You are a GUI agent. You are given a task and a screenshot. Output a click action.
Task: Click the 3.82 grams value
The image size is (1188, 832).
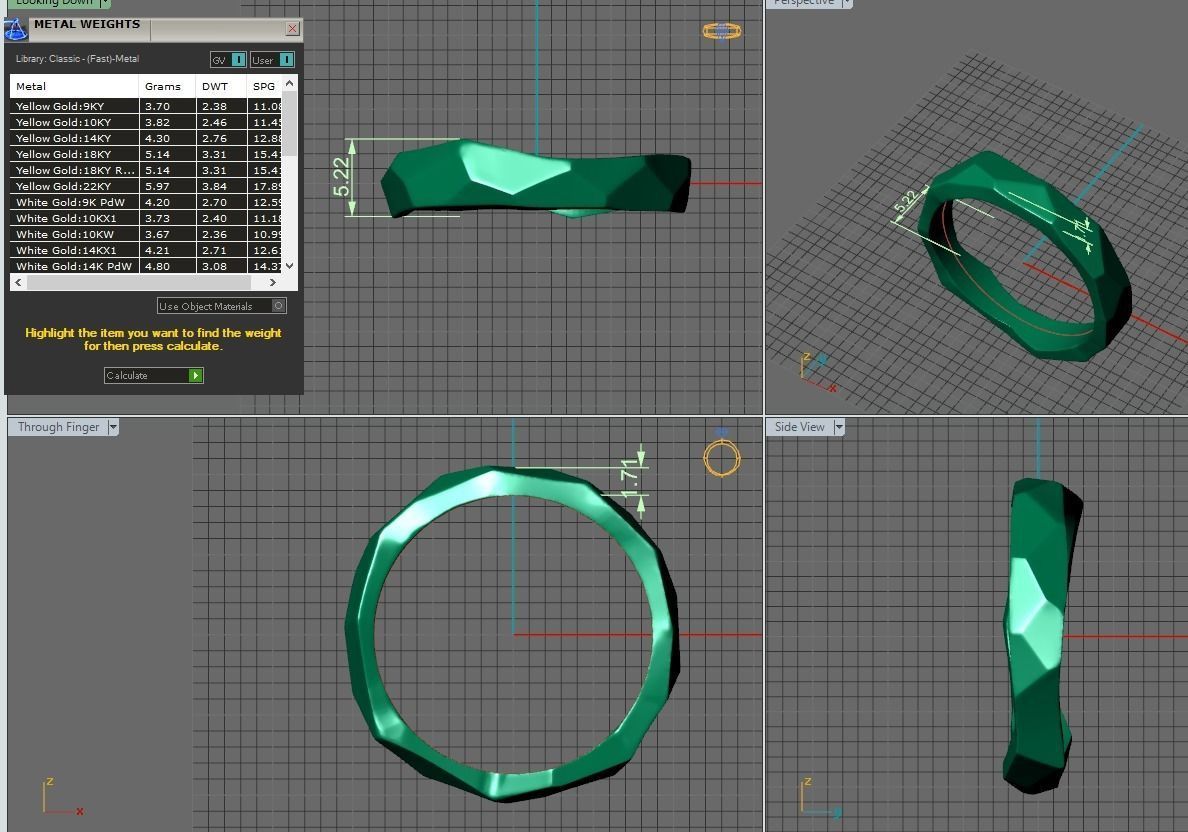158,122
